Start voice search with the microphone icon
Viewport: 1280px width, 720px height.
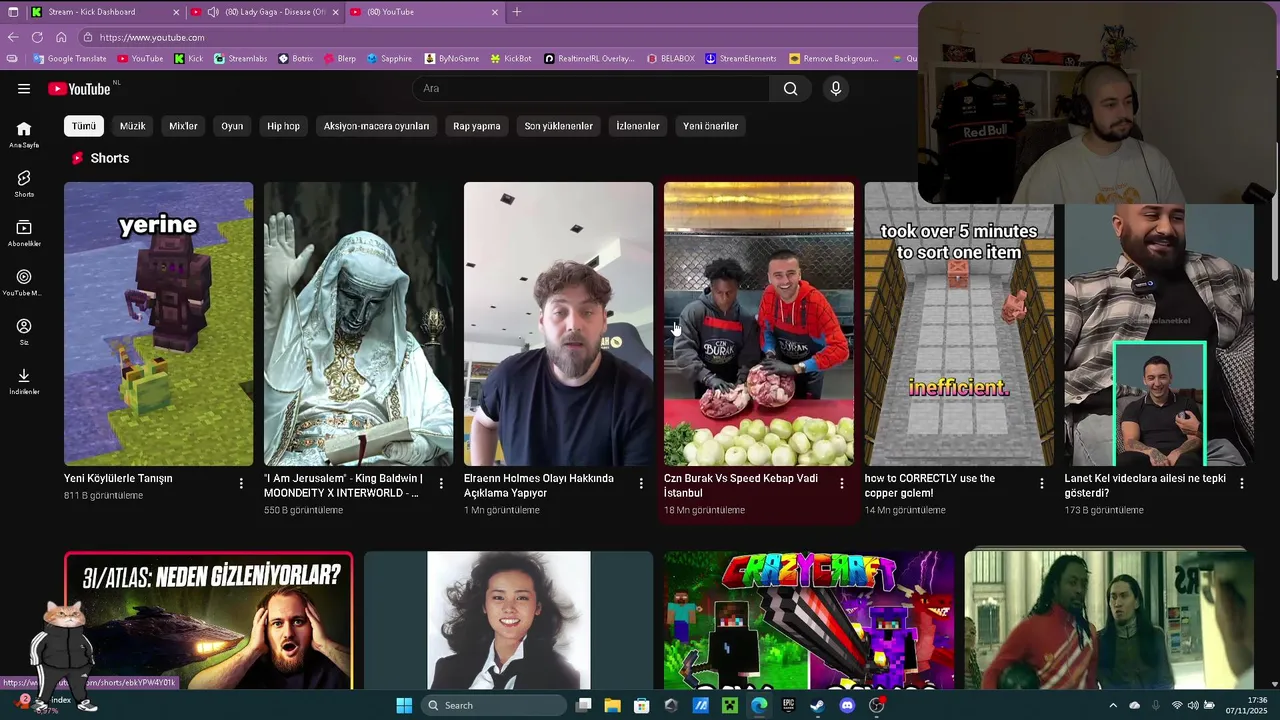pos(836,88)
